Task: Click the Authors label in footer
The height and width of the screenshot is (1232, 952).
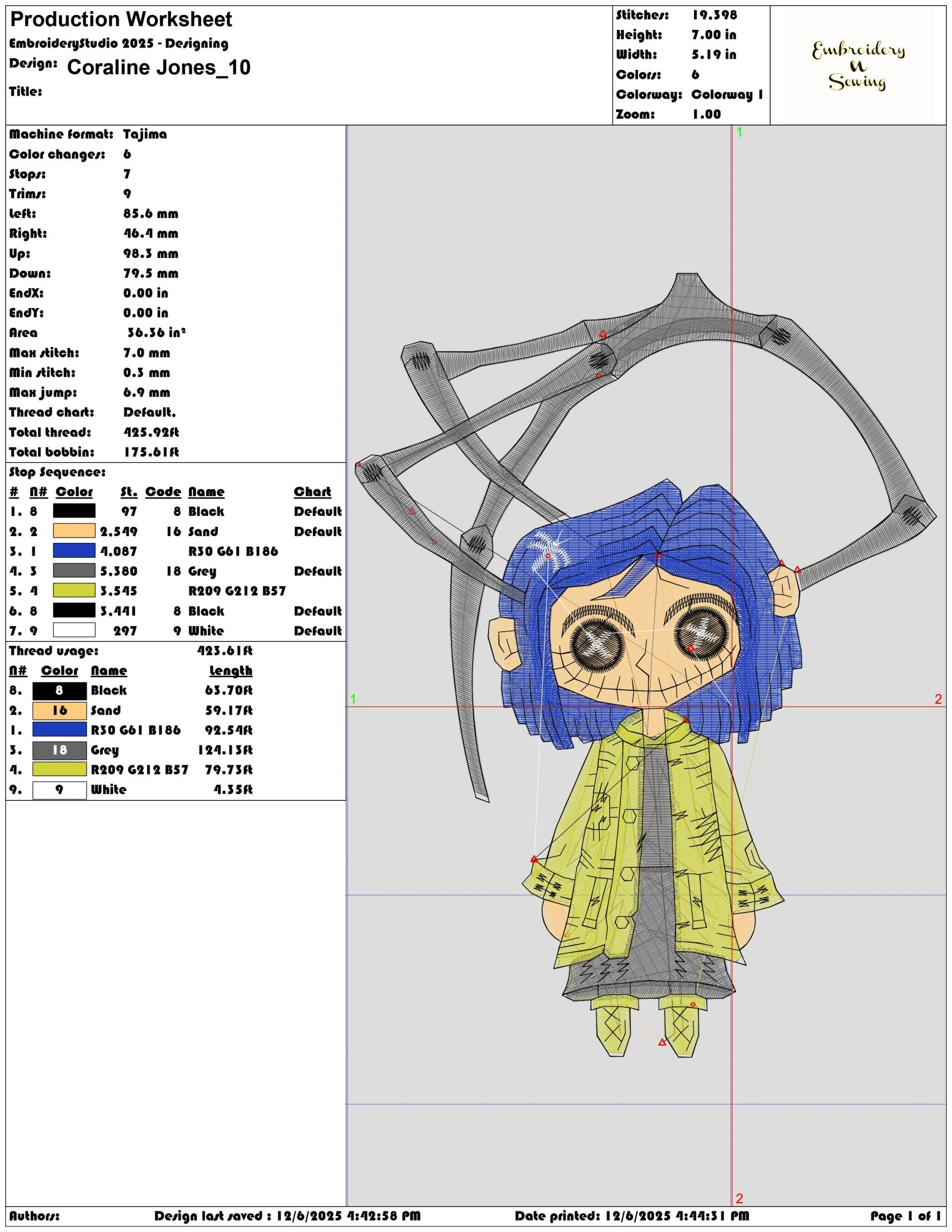Action: point(35,1216)
